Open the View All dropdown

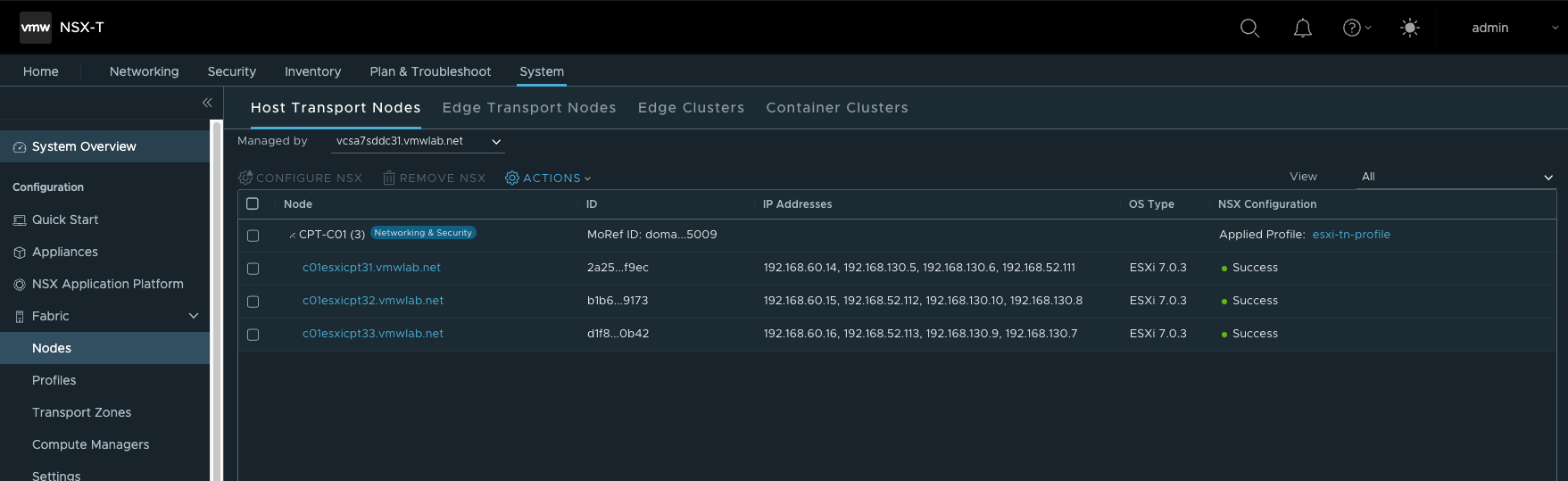tap(1456, 177)
